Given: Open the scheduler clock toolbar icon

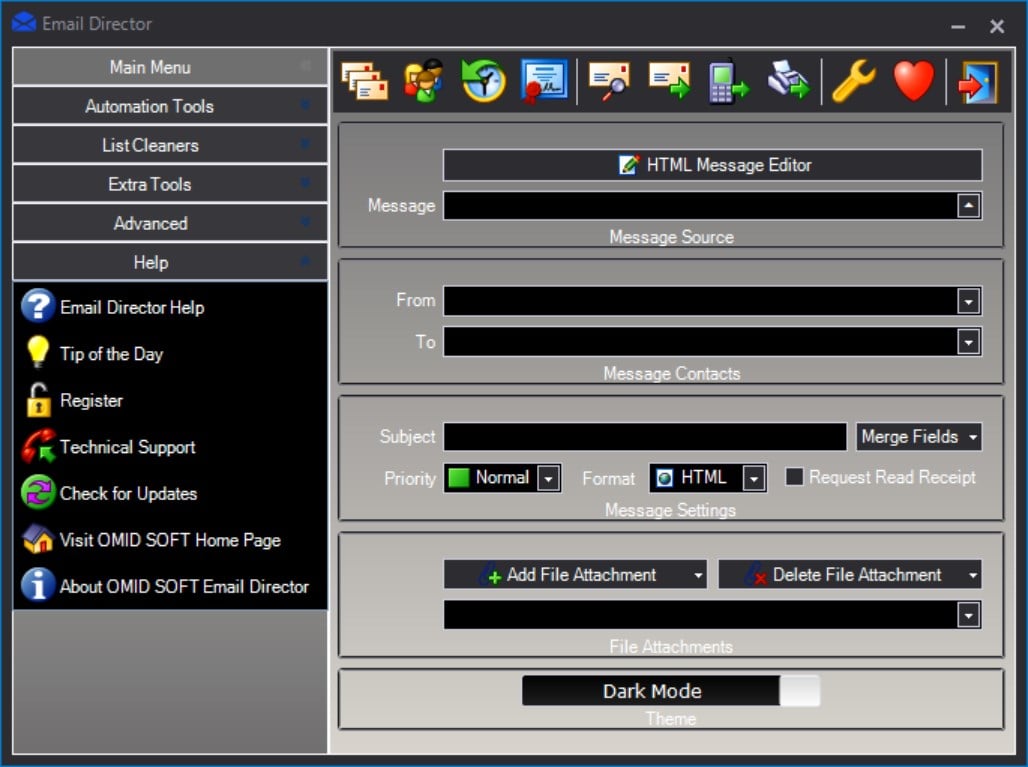Looking at the screenshot, I should 483,81.
